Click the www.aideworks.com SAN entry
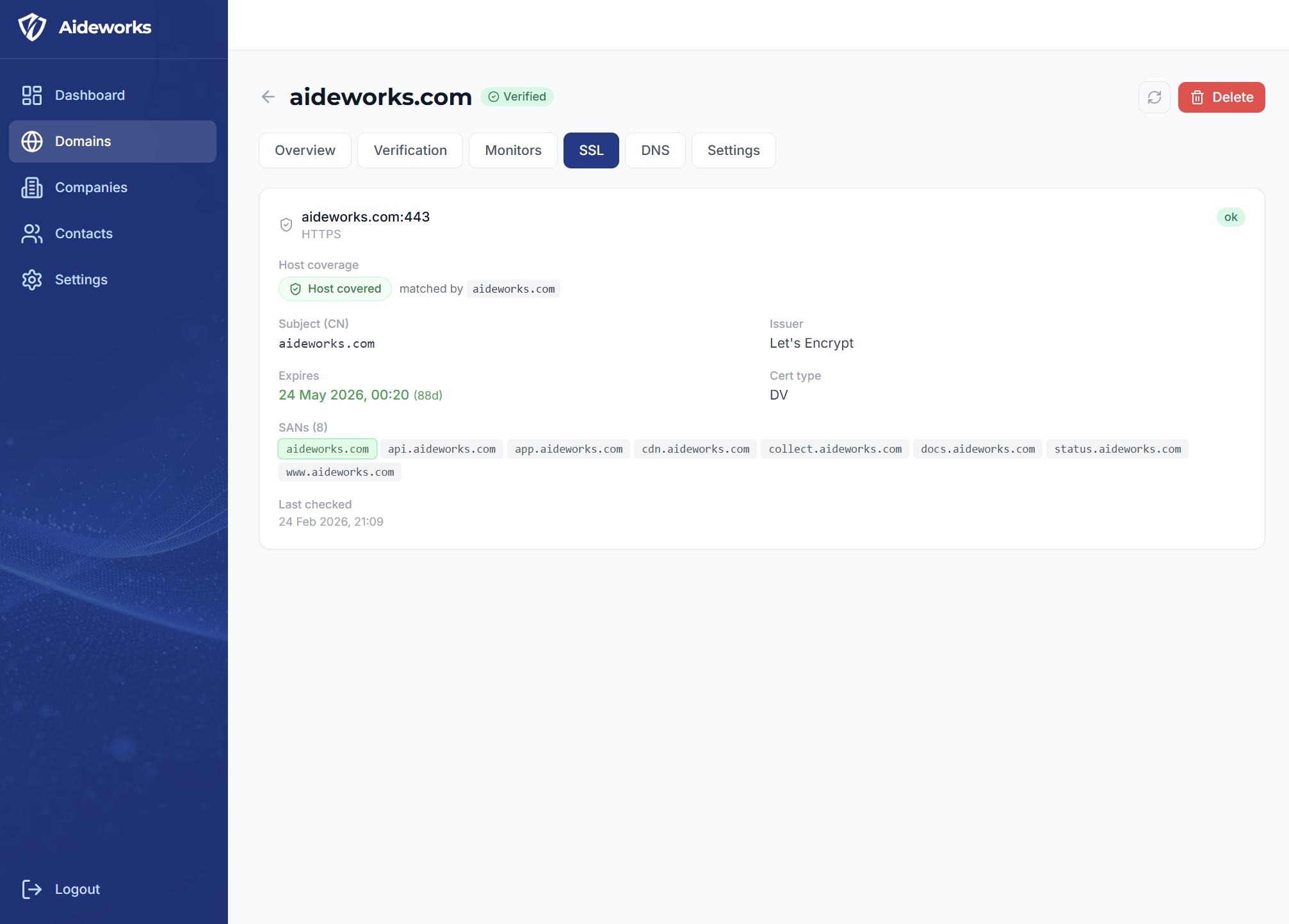 [339, 472]
